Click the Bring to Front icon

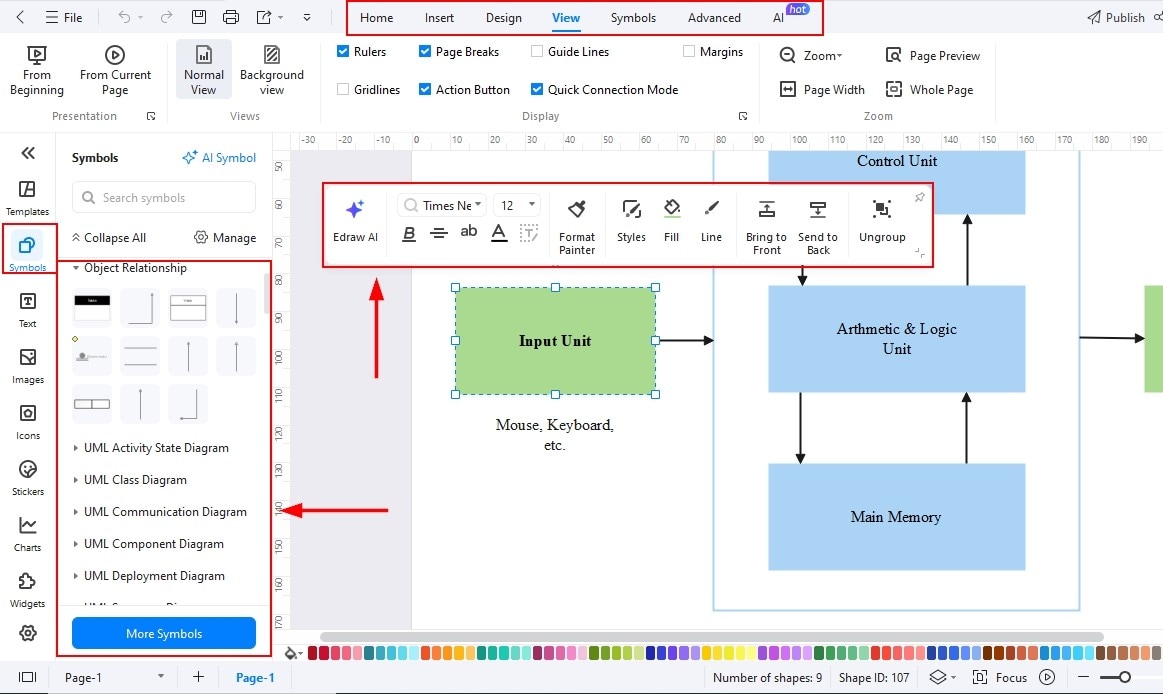pyautogui.click(x=765, y=222)
